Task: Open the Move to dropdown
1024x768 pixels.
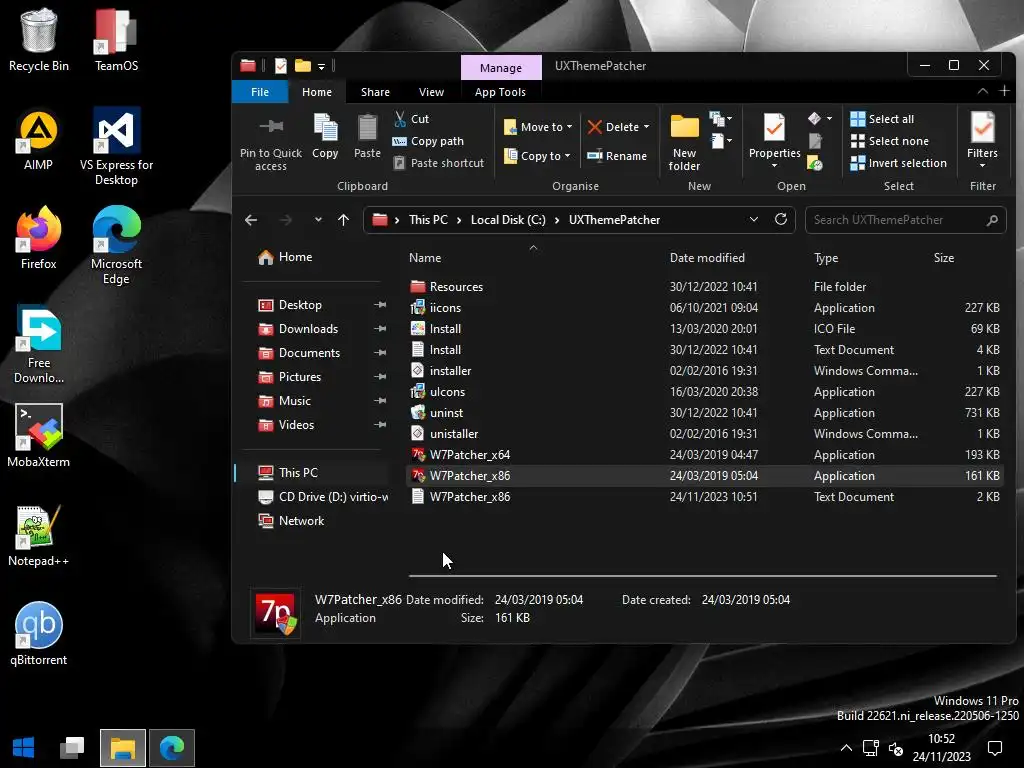Action: click(x=537, y=127)
